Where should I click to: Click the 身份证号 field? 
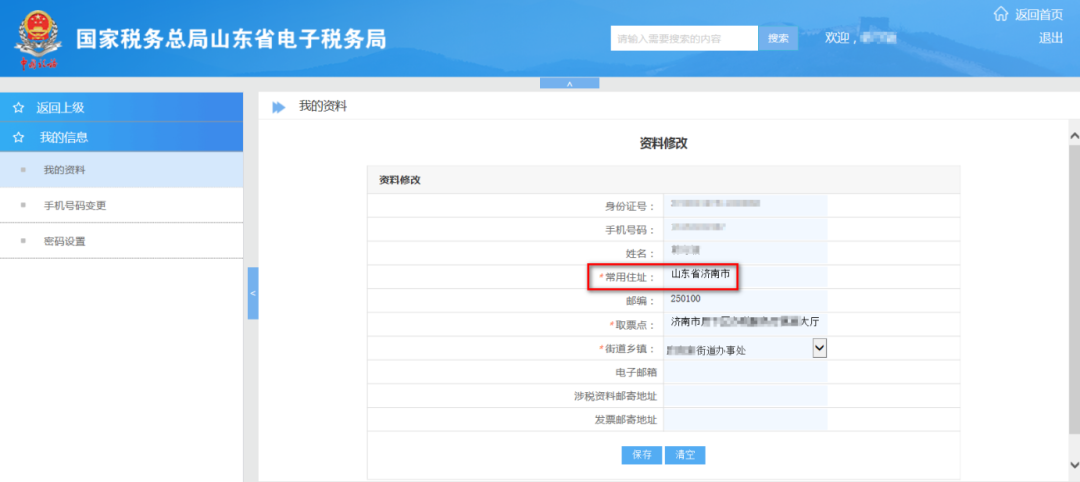tap(745, 205)
